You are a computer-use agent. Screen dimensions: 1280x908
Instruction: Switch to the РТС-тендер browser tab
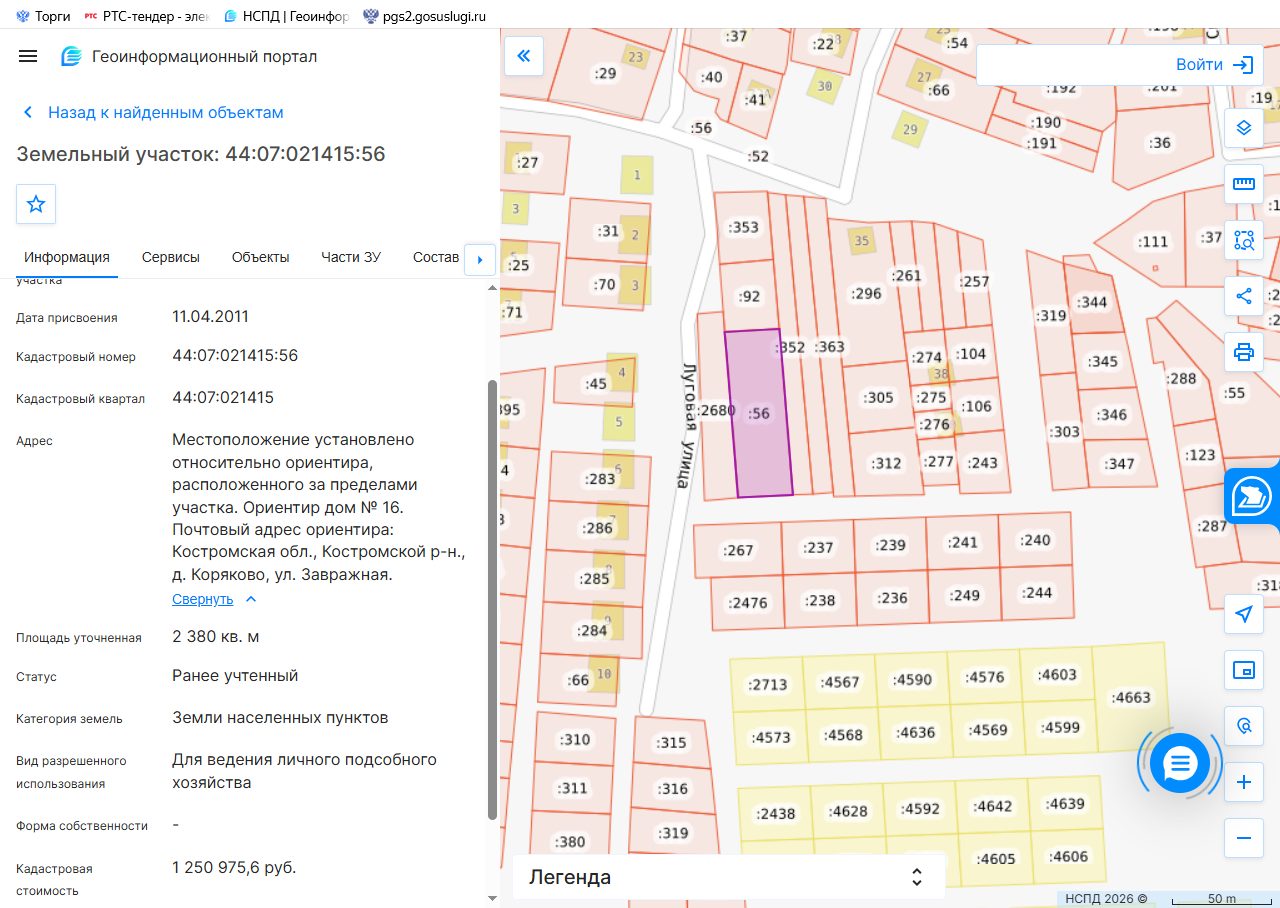(x=146, y=15)
